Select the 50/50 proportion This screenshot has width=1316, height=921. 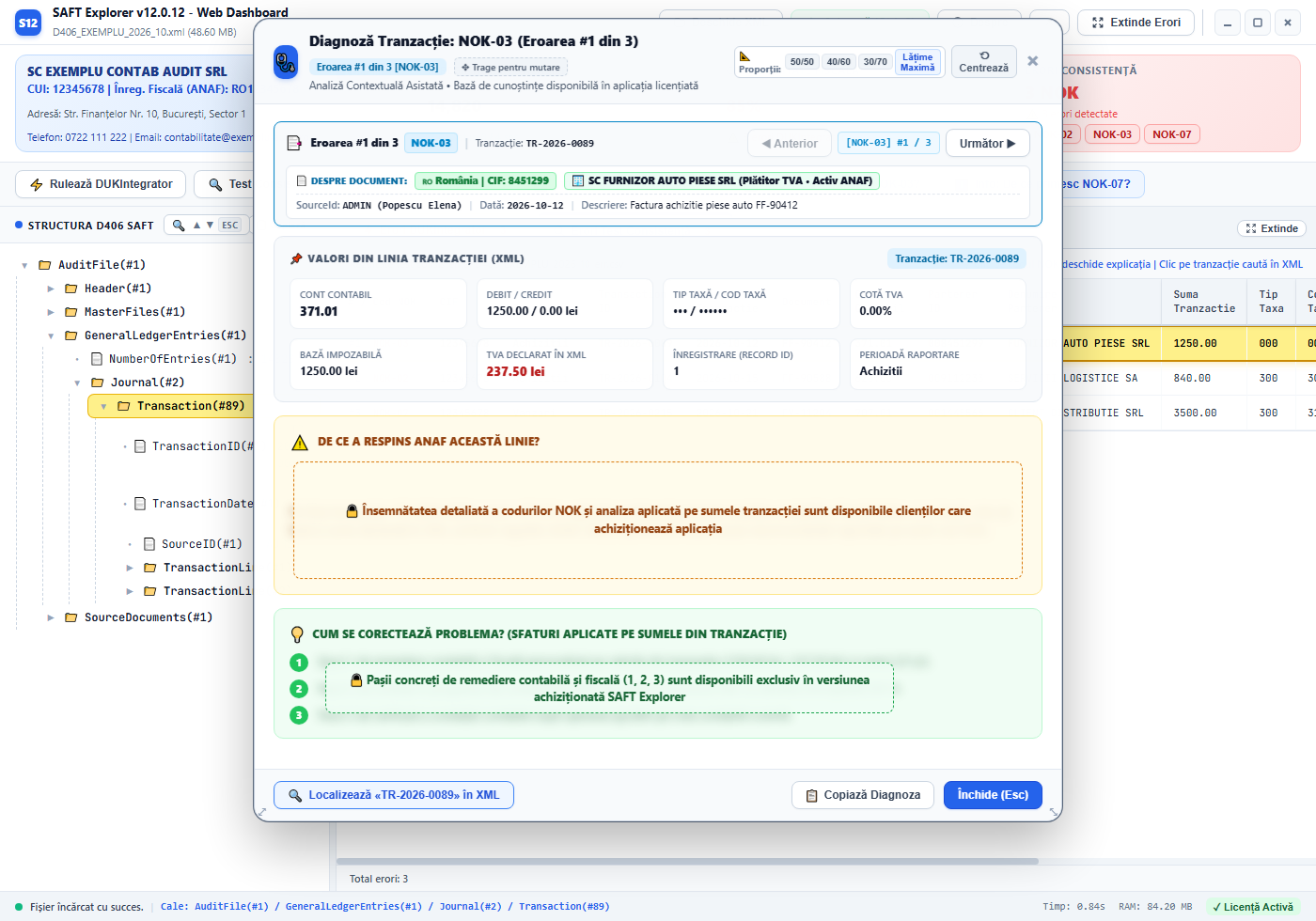click(x=802, y=62)
